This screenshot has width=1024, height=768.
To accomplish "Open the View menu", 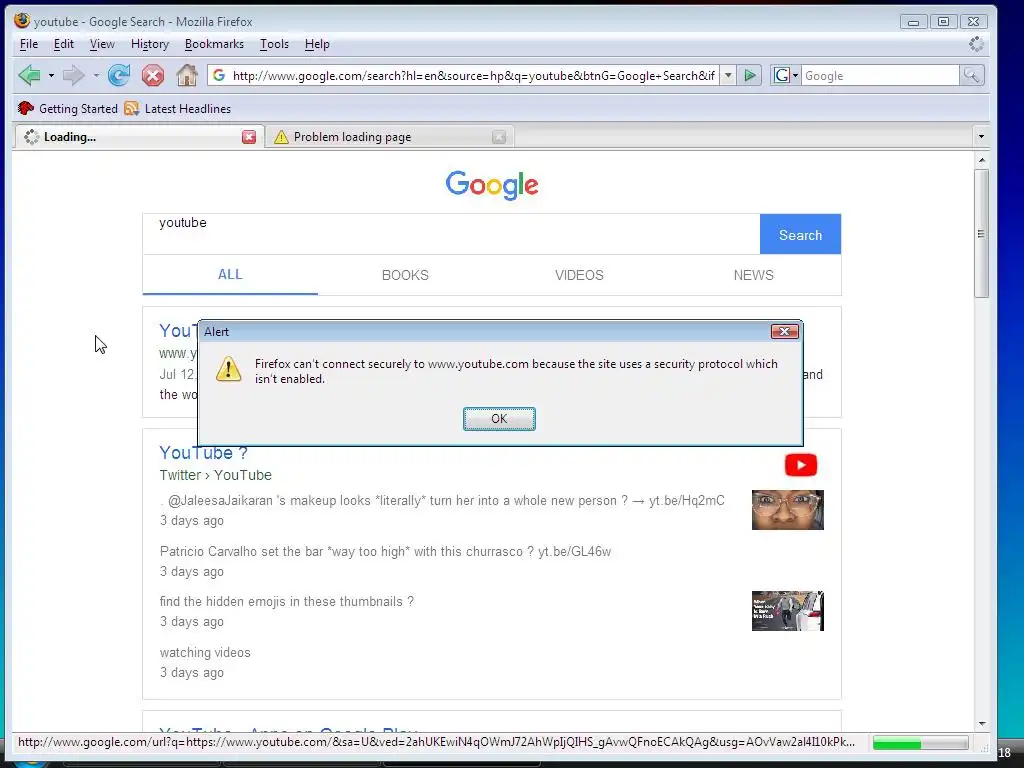I will coord(102,44).
